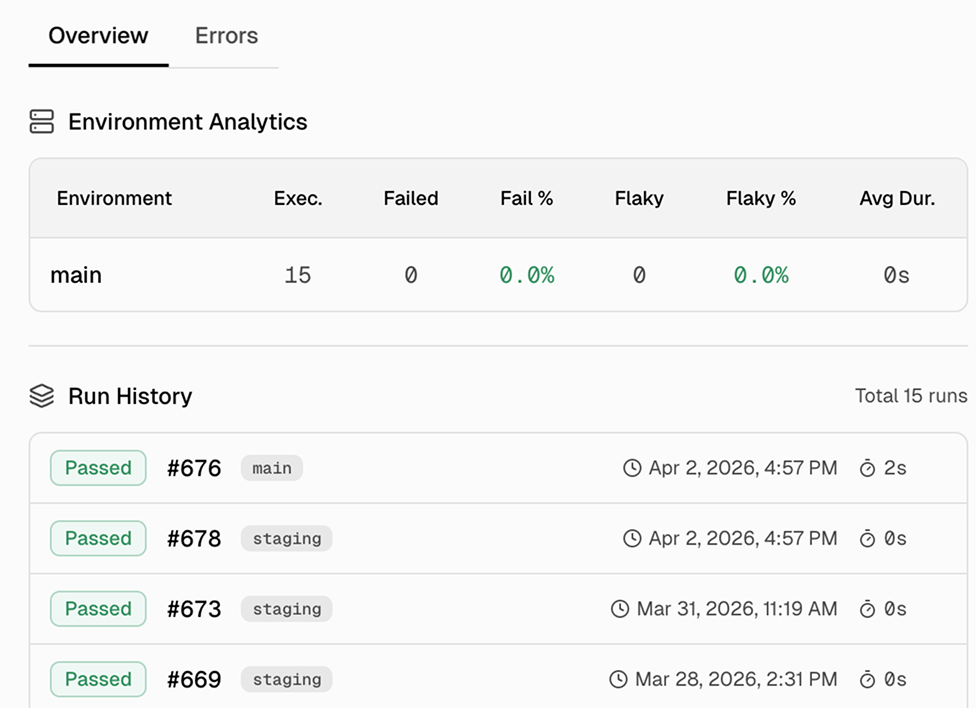The image size is (976, 708).
Task: Select the main environment row name
Action: pyautogui.click(x=76, y=275)
